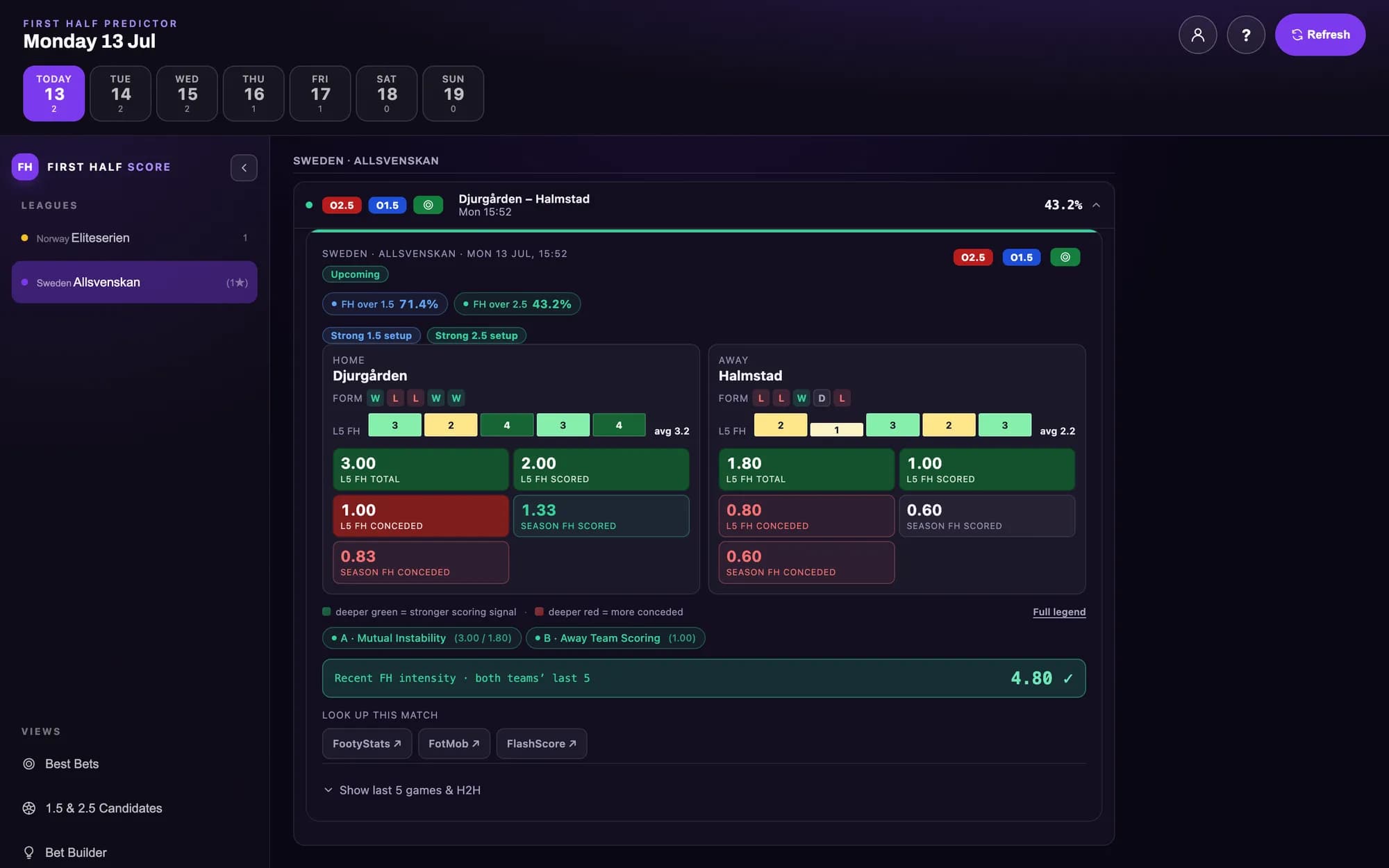
Task: Click the green legend swatch for scoring signal
Action: coord(326,612)
